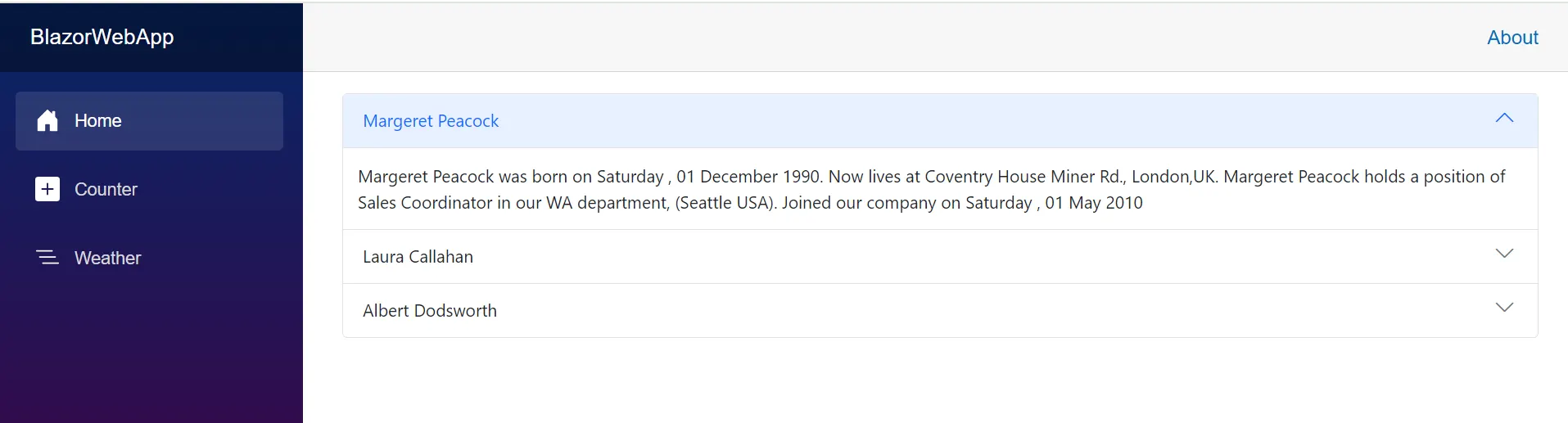This screenshot has width=1568, height=423.
Task: Click the Home house icon
Action: coord(47,121)
